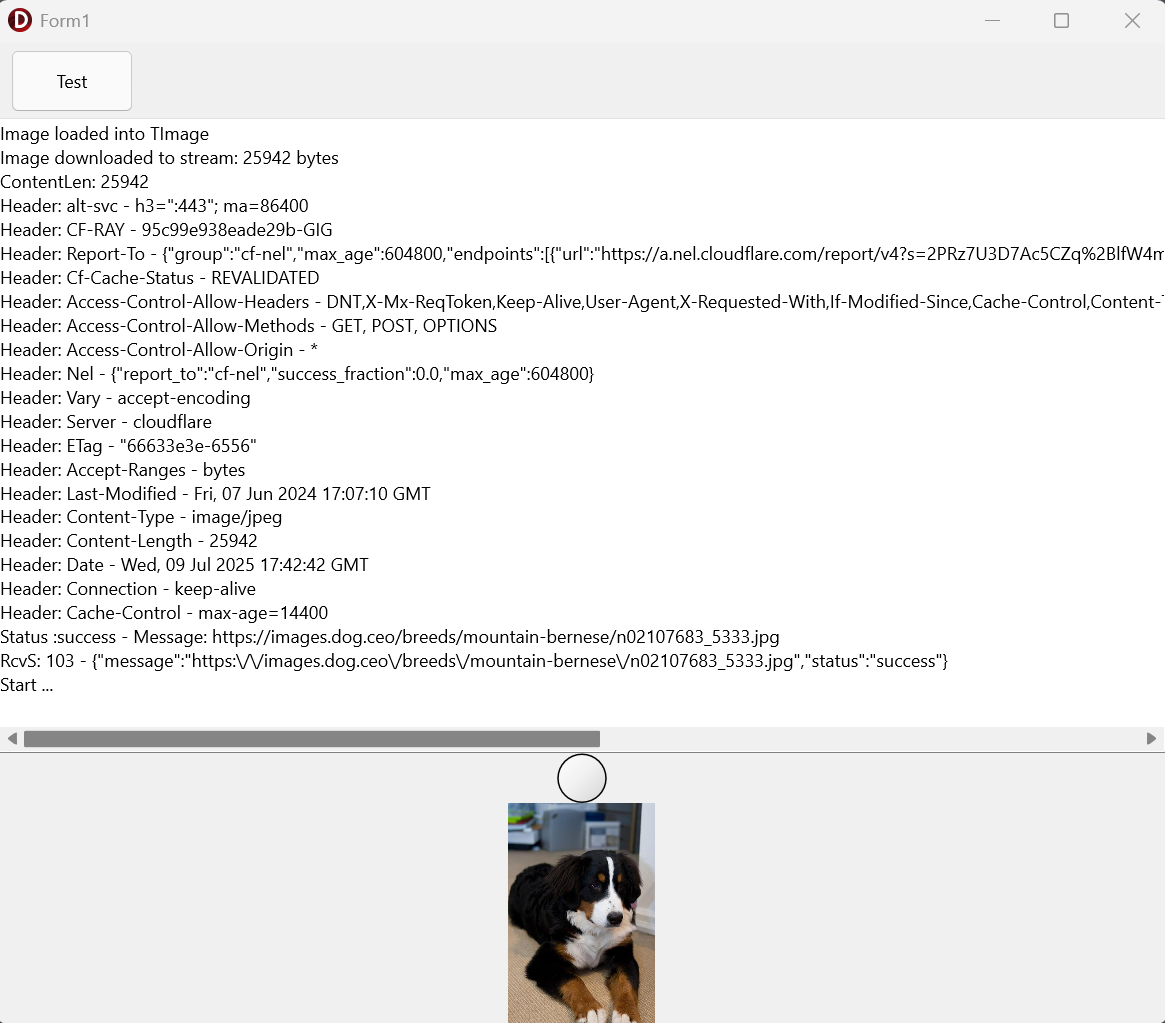Click the 'Access-Control-Allow-Methods' log line
Viewport: 1165px width, 1023px height.
coord(249,325)
